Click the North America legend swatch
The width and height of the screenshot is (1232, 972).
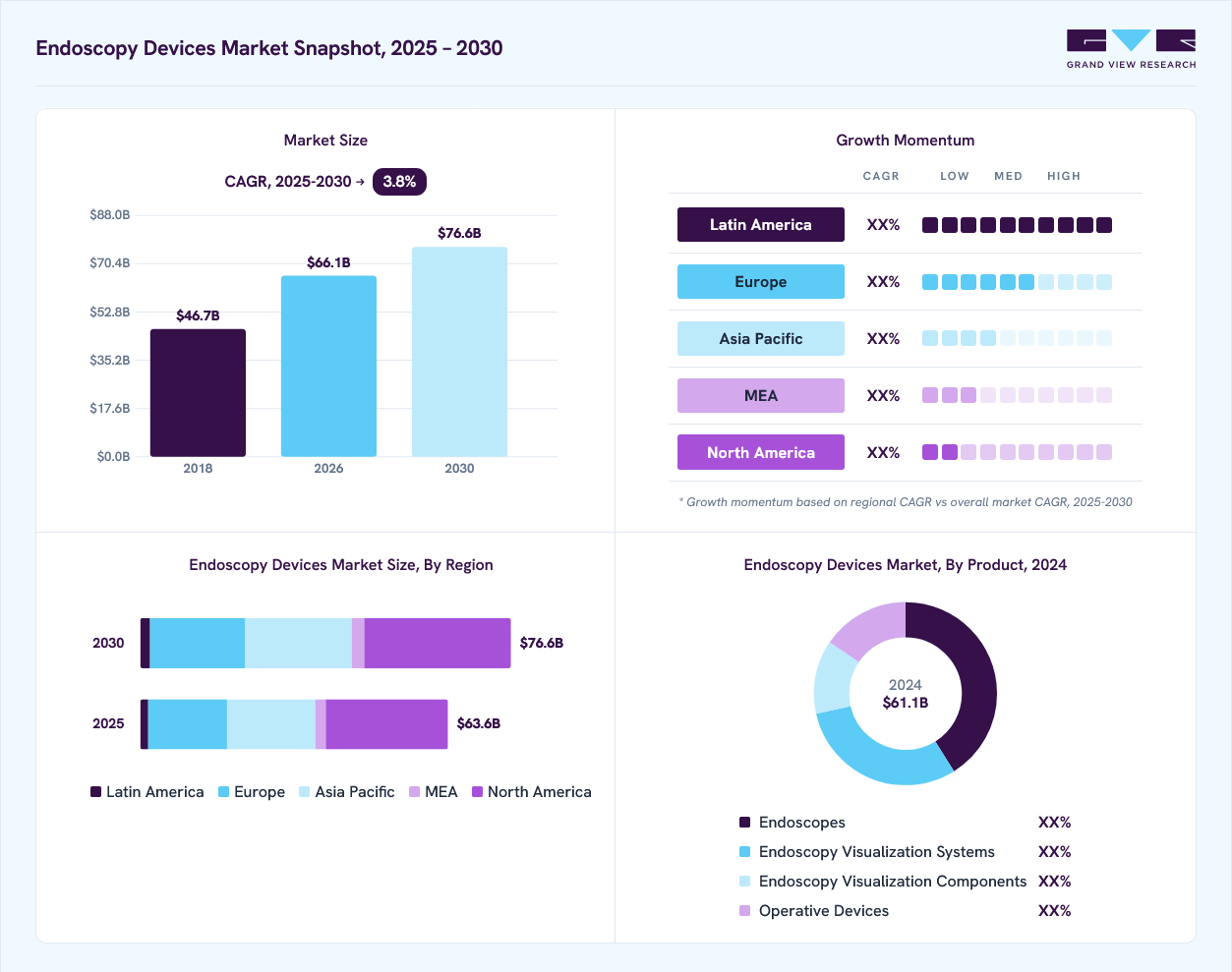click(478, 792)
